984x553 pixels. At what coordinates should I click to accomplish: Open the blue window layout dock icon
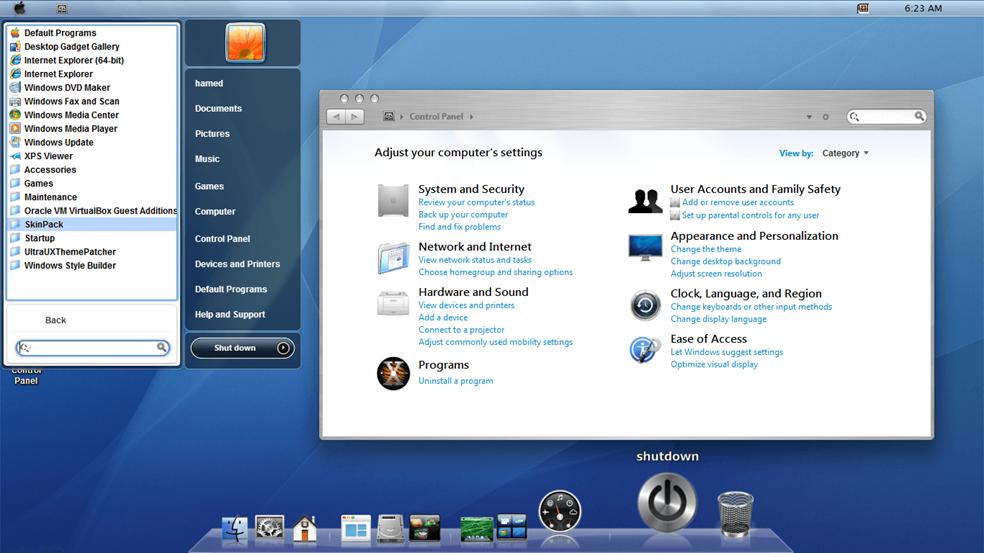coord(356,529)
